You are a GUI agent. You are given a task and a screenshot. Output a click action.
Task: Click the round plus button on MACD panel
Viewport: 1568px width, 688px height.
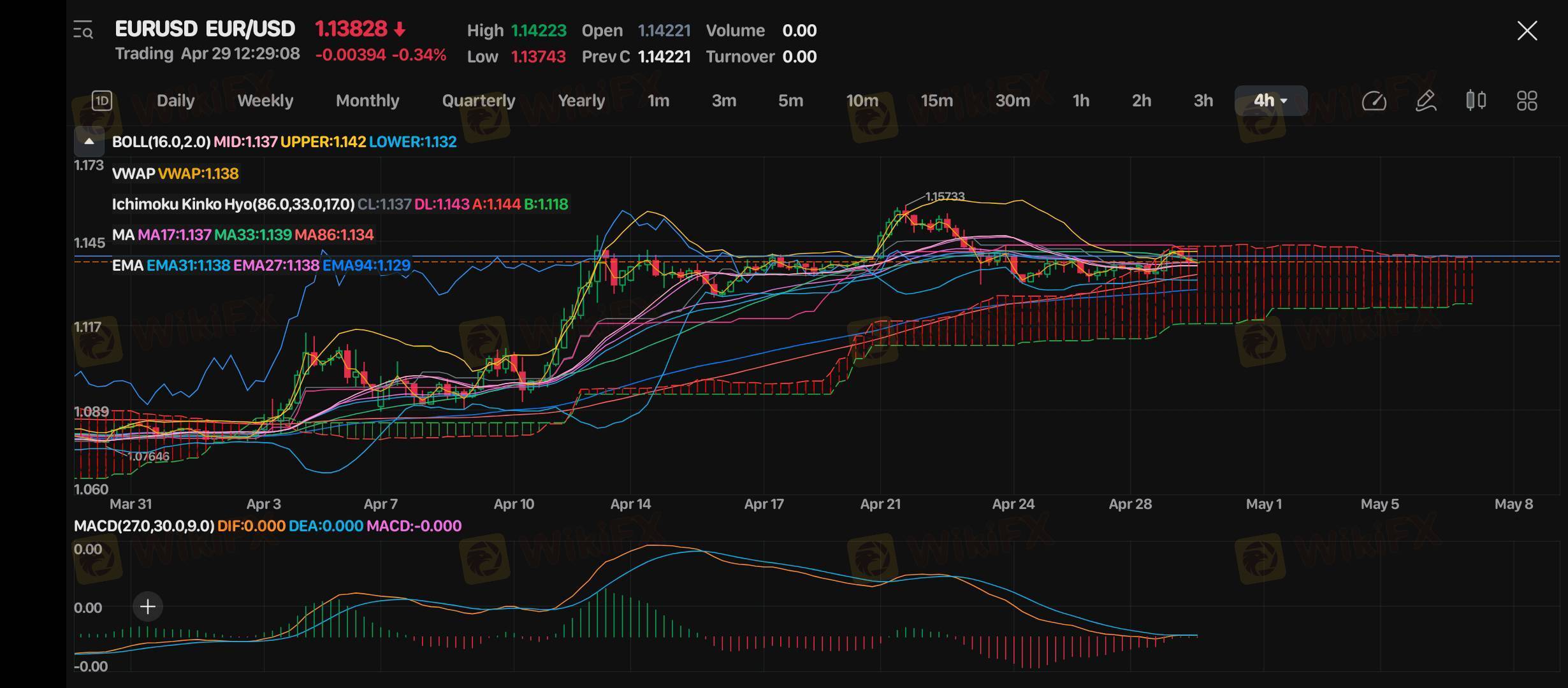[x=148, y=606]
